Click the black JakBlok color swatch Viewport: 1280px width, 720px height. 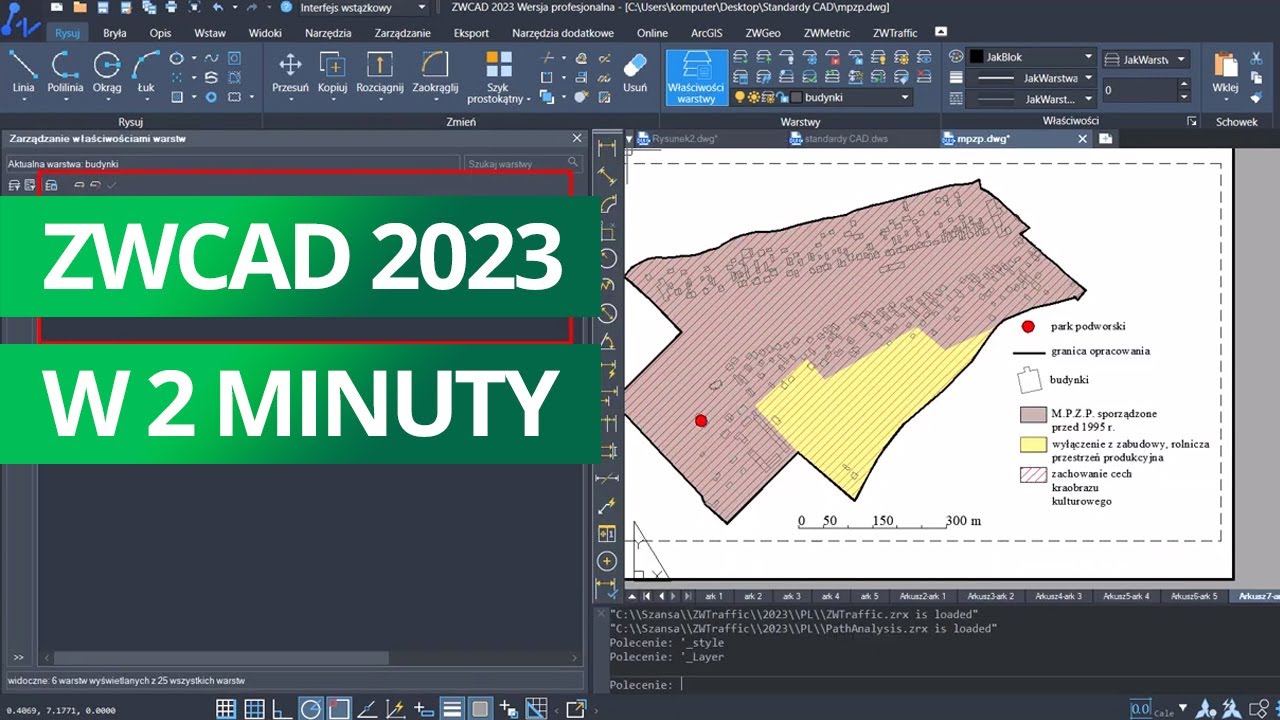(x=977, y=57)
